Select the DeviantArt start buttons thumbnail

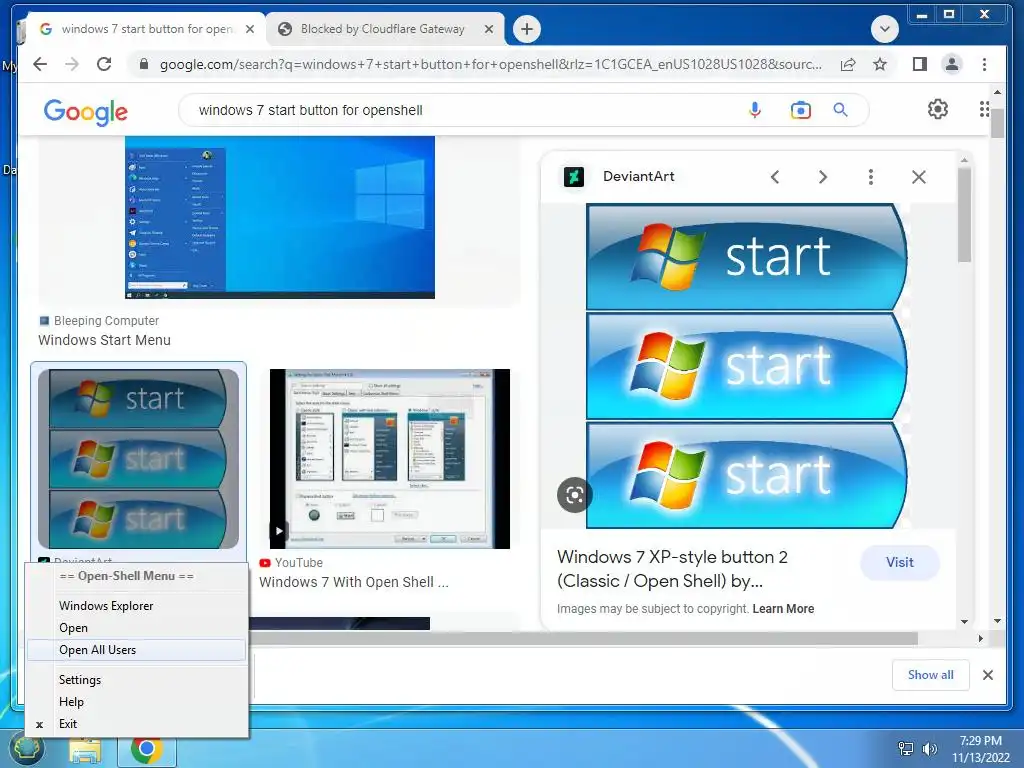[138, 458]
